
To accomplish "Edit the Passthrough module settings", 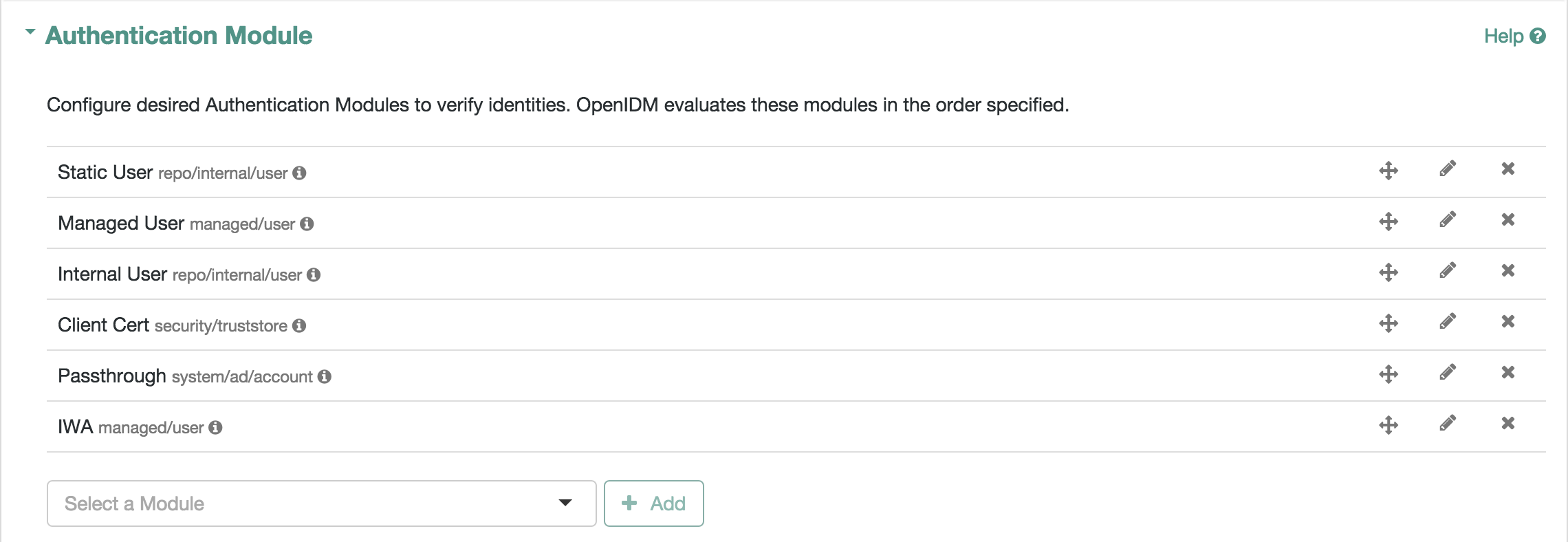I will (x=1448, y=373).
